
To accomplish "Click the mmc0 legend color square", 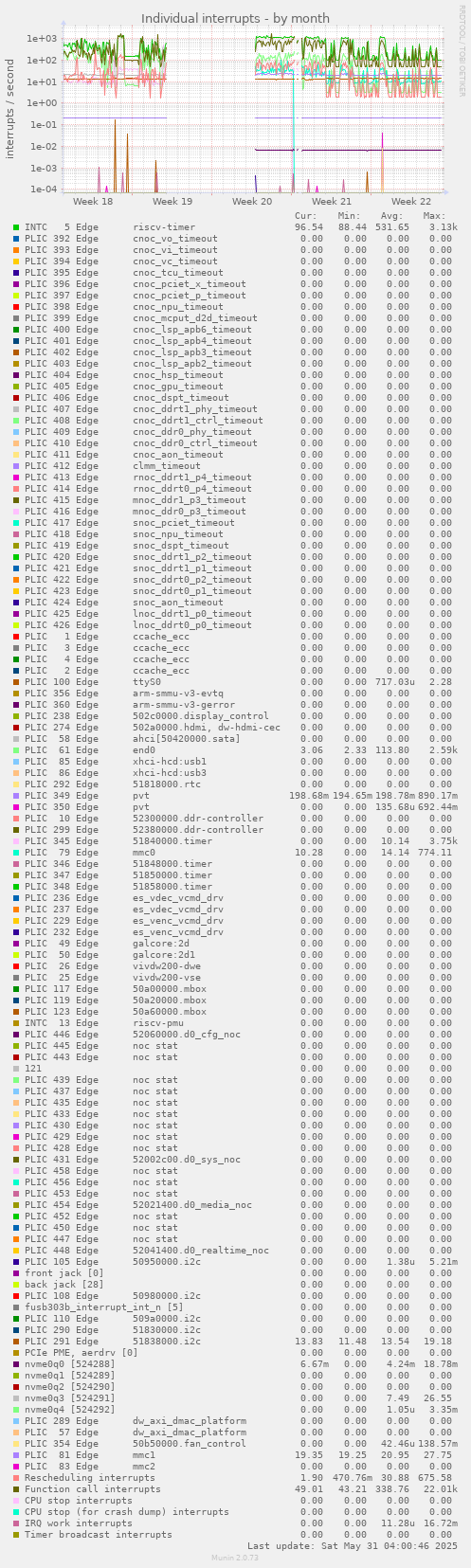I will click(x=16, y=853).
